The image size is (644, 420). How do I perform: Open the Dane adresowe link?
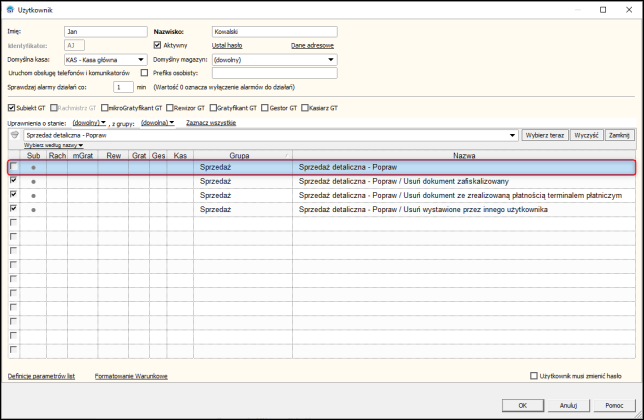(312, 45)
